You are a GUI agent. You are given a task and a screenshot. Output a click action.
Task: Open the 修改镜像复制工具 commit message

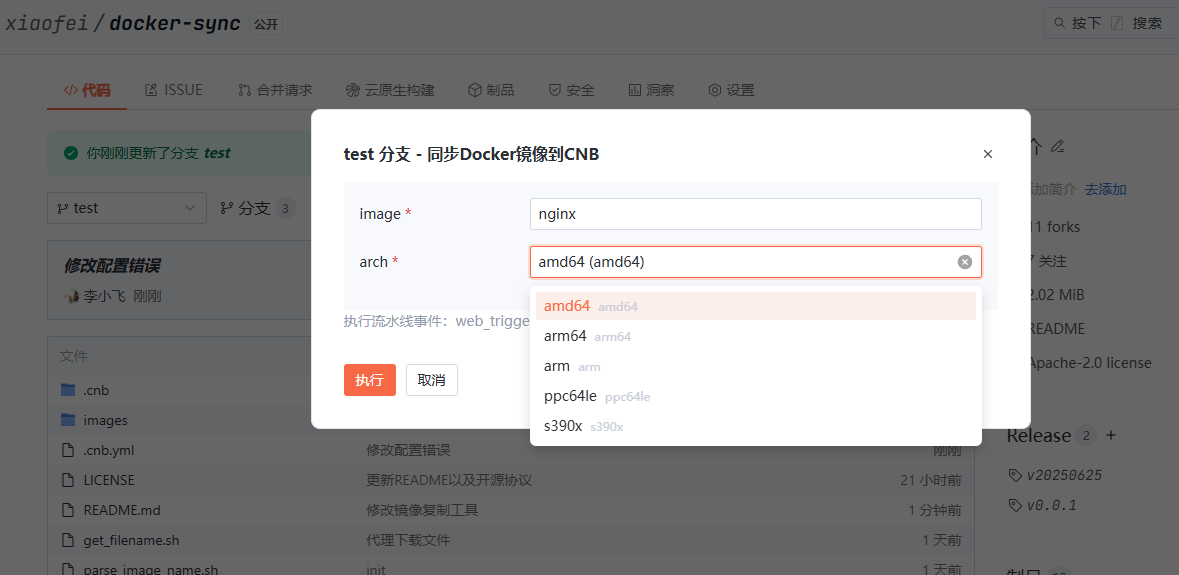423,510
